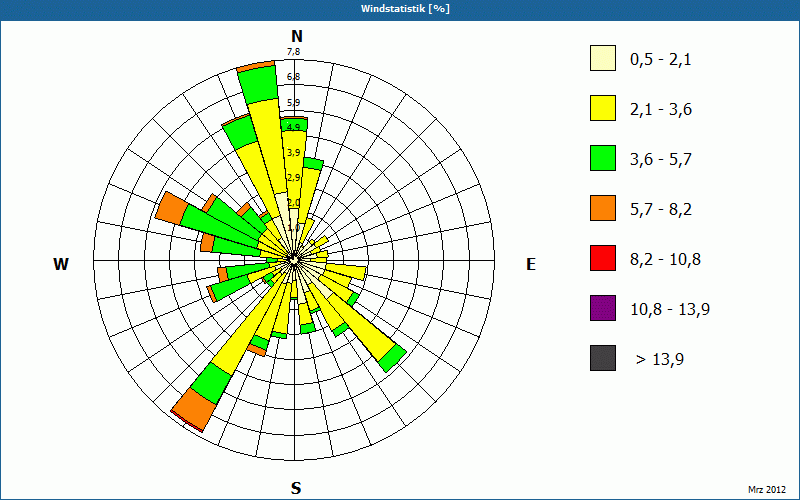Click the E compass label

coord(531,264)
